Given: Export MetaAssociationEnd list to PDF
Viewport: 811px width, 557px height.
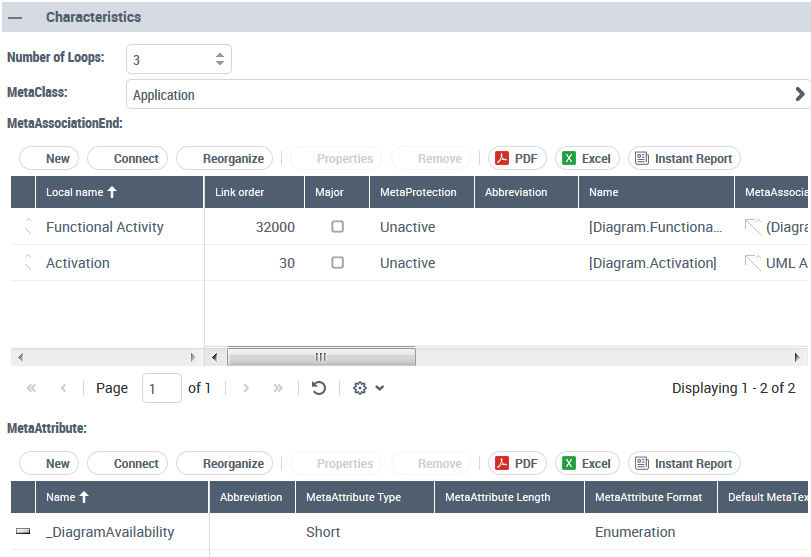Looking at the screenshot, I should [x=517, y=158].
